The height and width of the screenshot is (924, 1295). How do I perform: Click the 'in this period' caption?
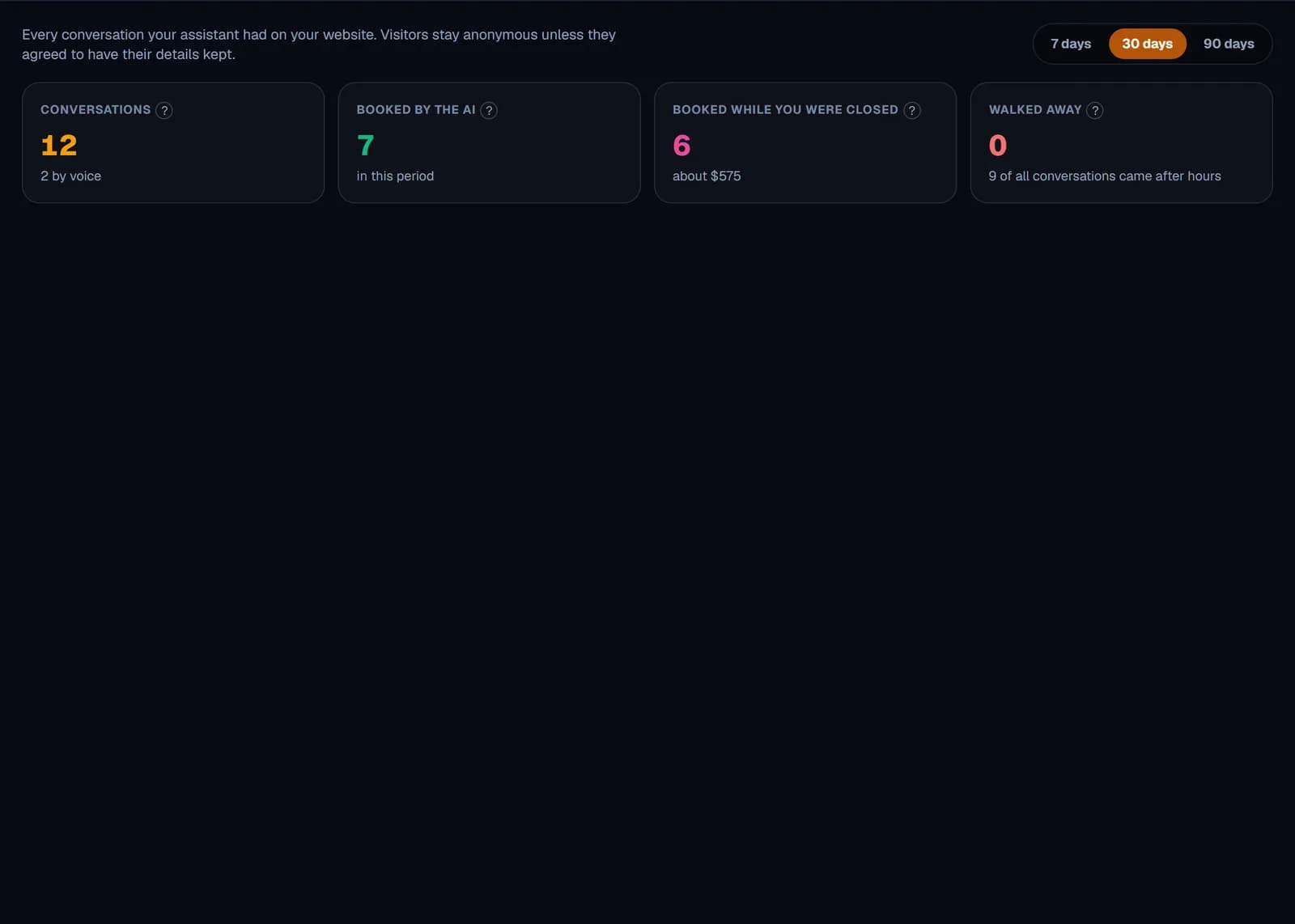pyautogui.click(x=395, y=176)
